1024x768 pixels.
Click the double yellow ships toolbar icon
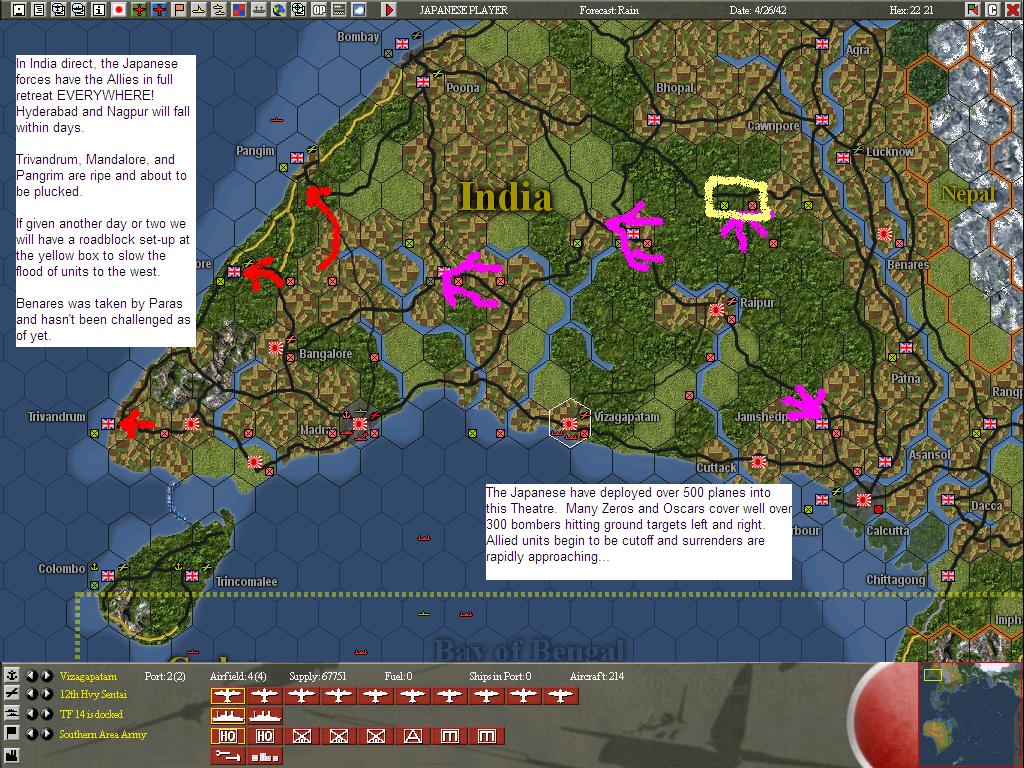[219, 10]
